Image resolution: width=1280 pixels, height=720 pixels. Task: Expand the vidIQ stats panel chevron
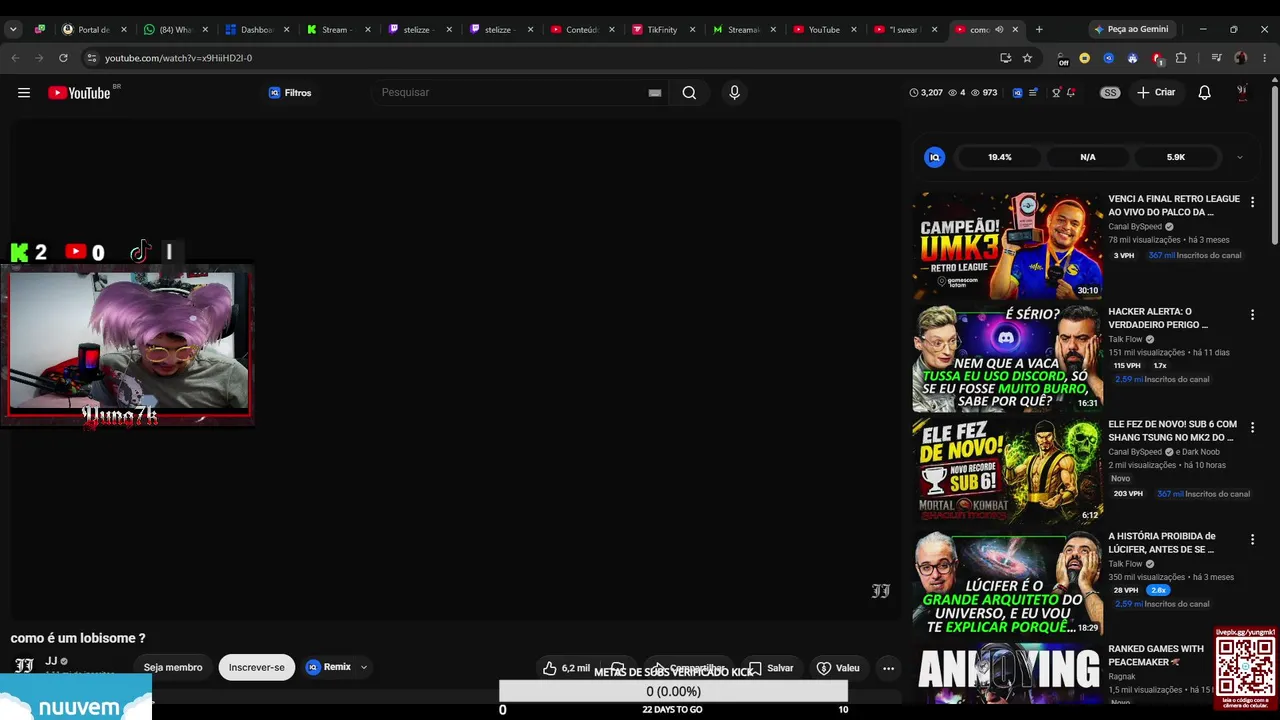coord(1240,157)
